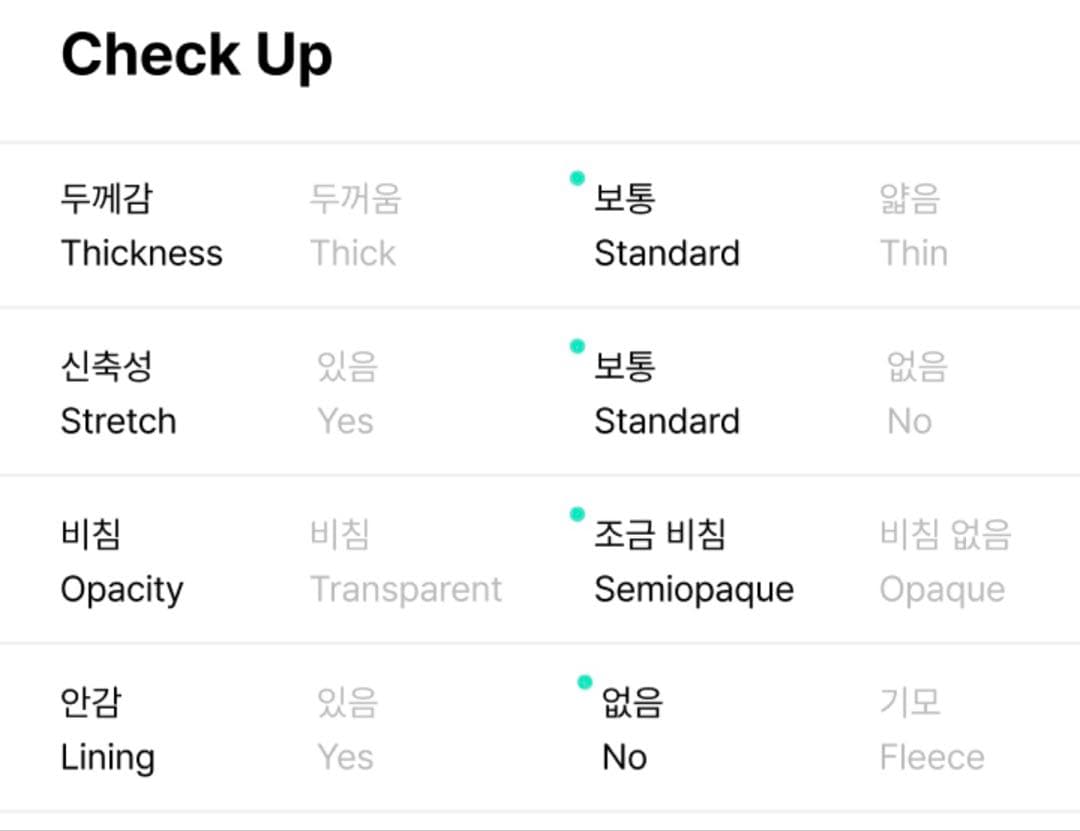Select the Fleece lining option
The width and height of the screenshot is (1080, 831).
931,730
